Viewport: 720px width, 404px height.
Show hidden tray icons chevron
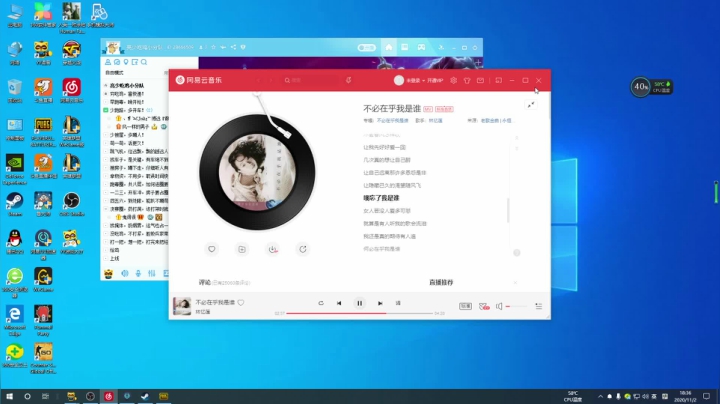coord(600,396)
